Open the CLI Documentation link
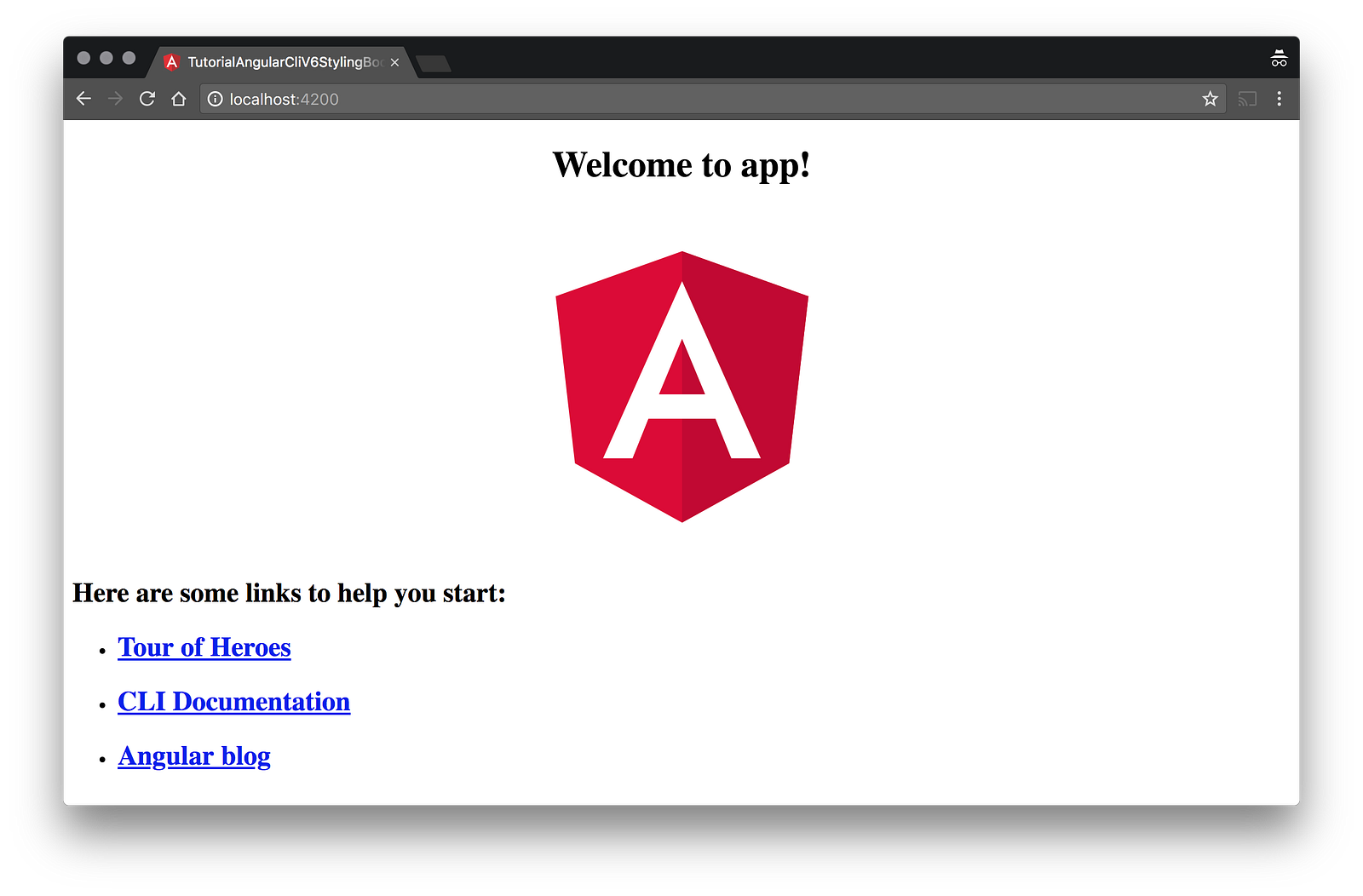The height and width of the screenshot is (896, 1363). click(x=234, y=702)
